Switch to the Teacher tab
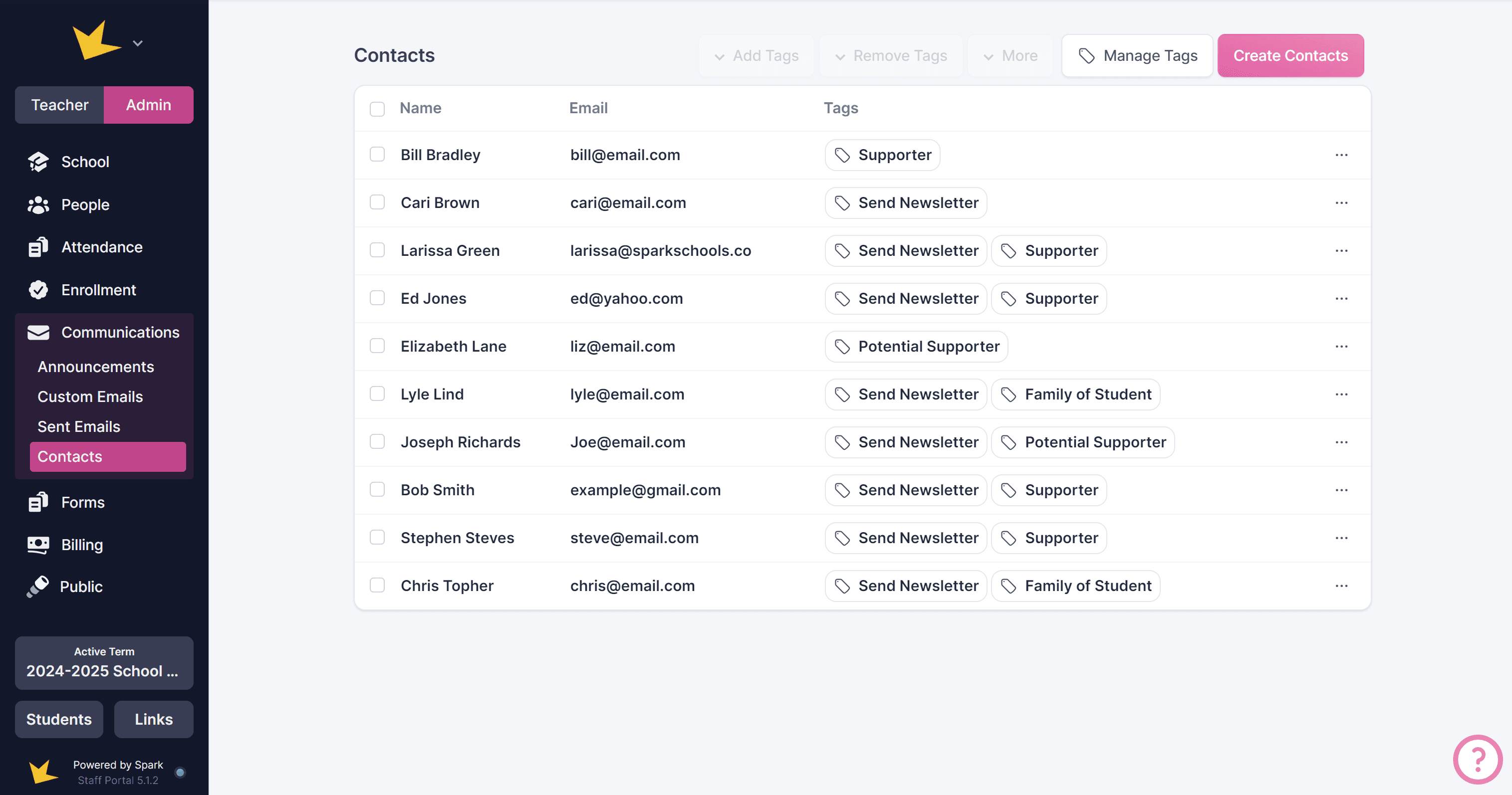 [x=60, y=105]
